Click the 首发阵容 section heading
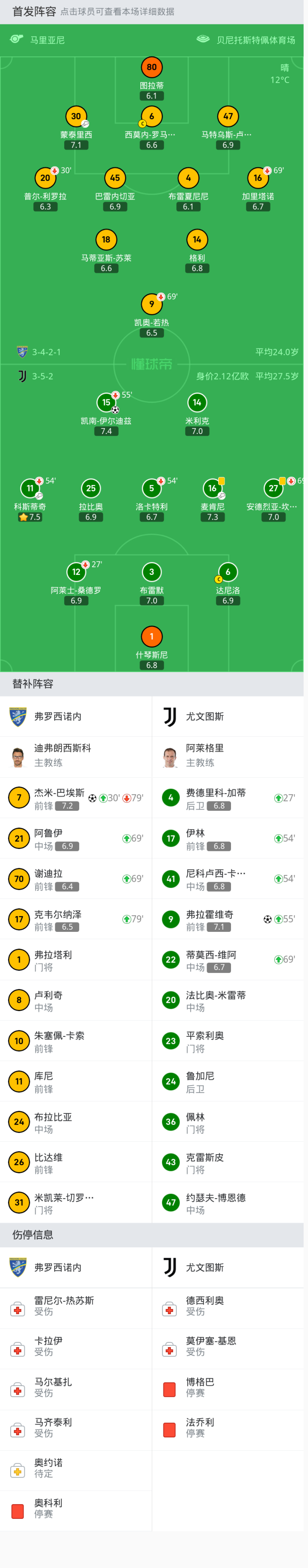This screenshot has height=1568, width=308. click(34, 12)
